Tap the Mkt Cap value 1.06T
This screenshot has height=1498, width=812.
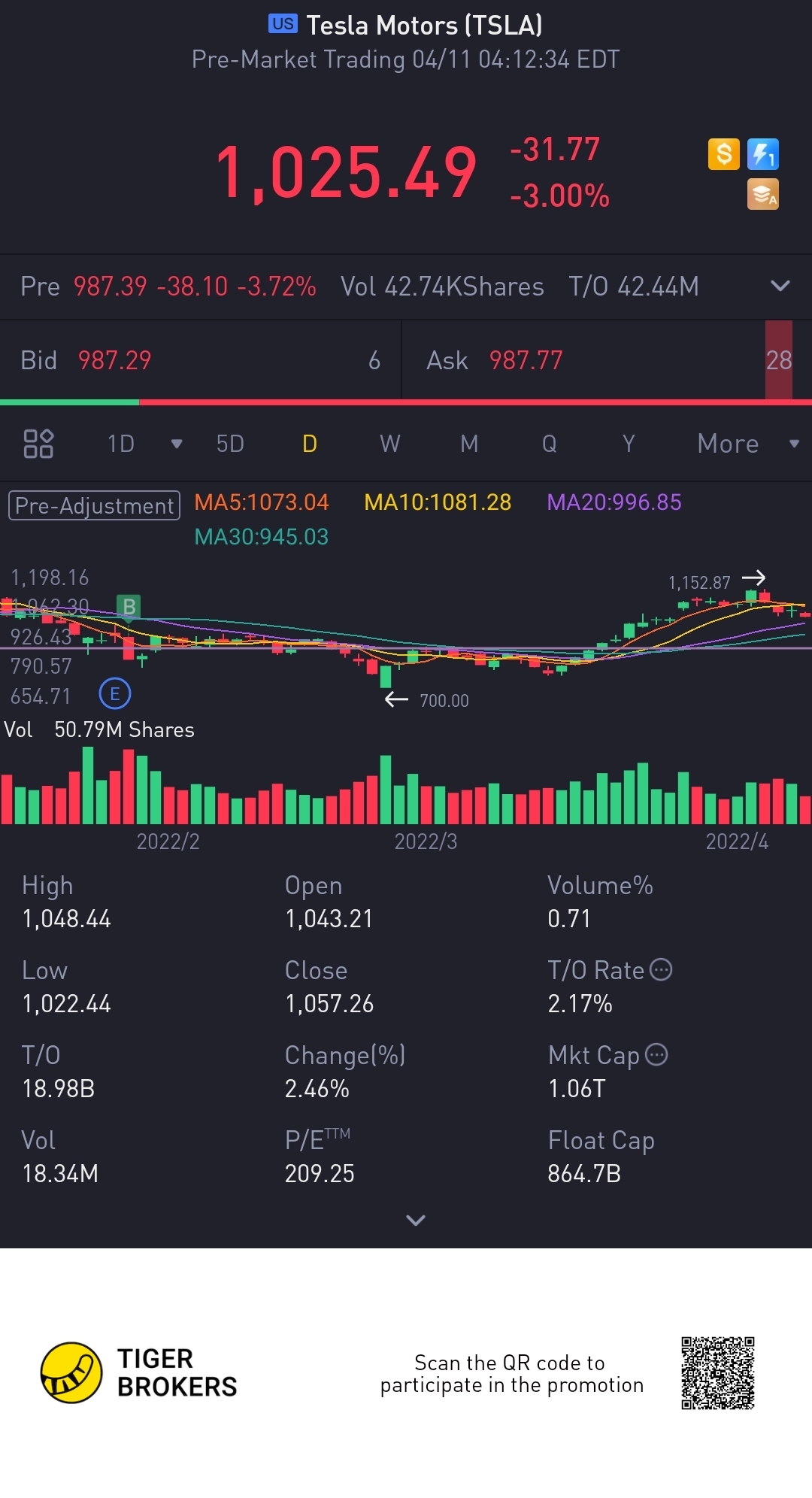(577, 1089)
